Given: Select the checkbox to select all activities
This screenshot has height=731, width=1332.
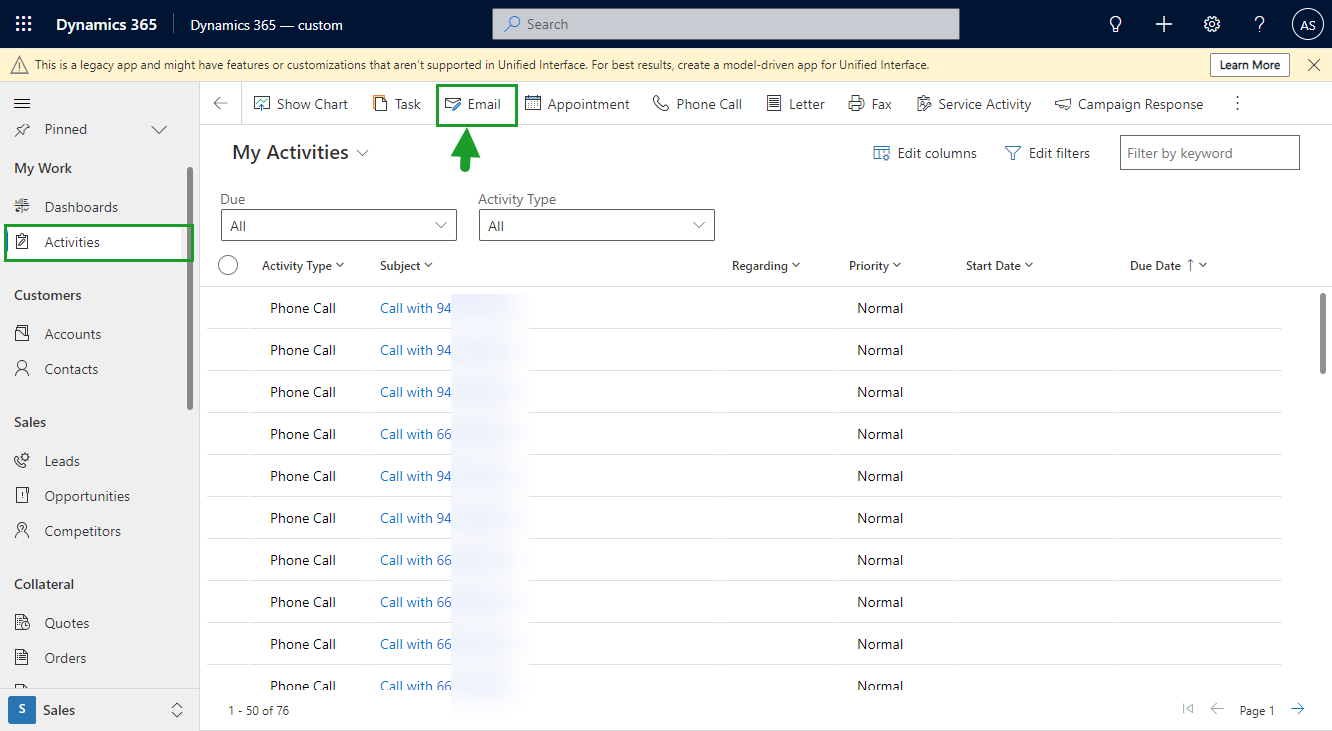Looking at the screenshot, I should (228, 265).
